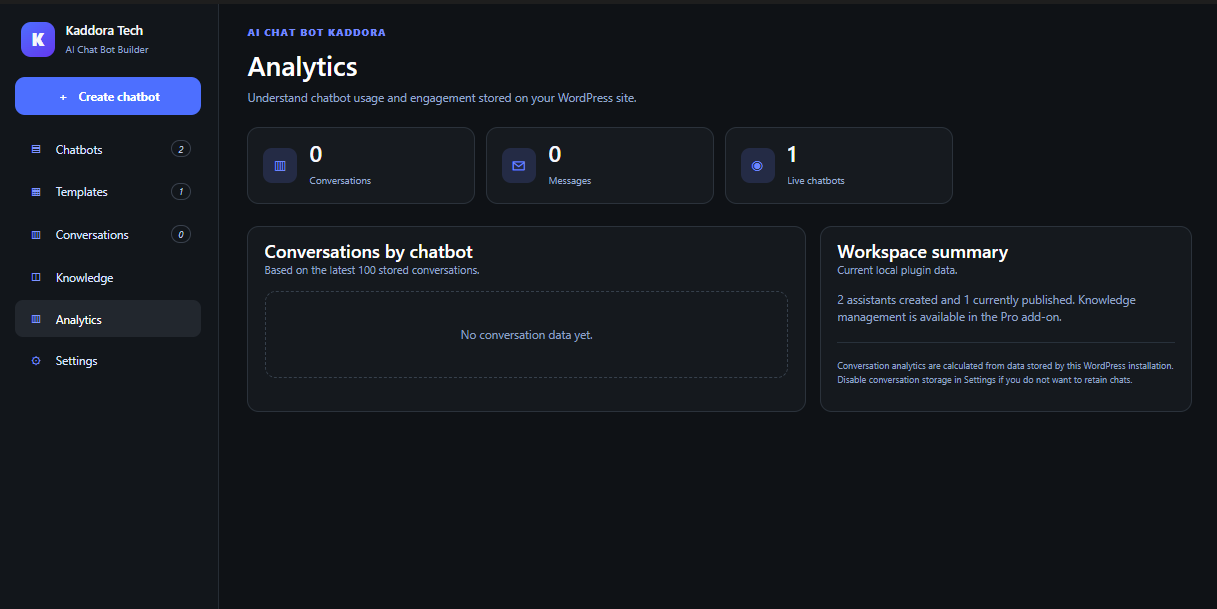Click the Conversations by chatbot heading
Screen dimensions: 1217x609
point(368,252)
